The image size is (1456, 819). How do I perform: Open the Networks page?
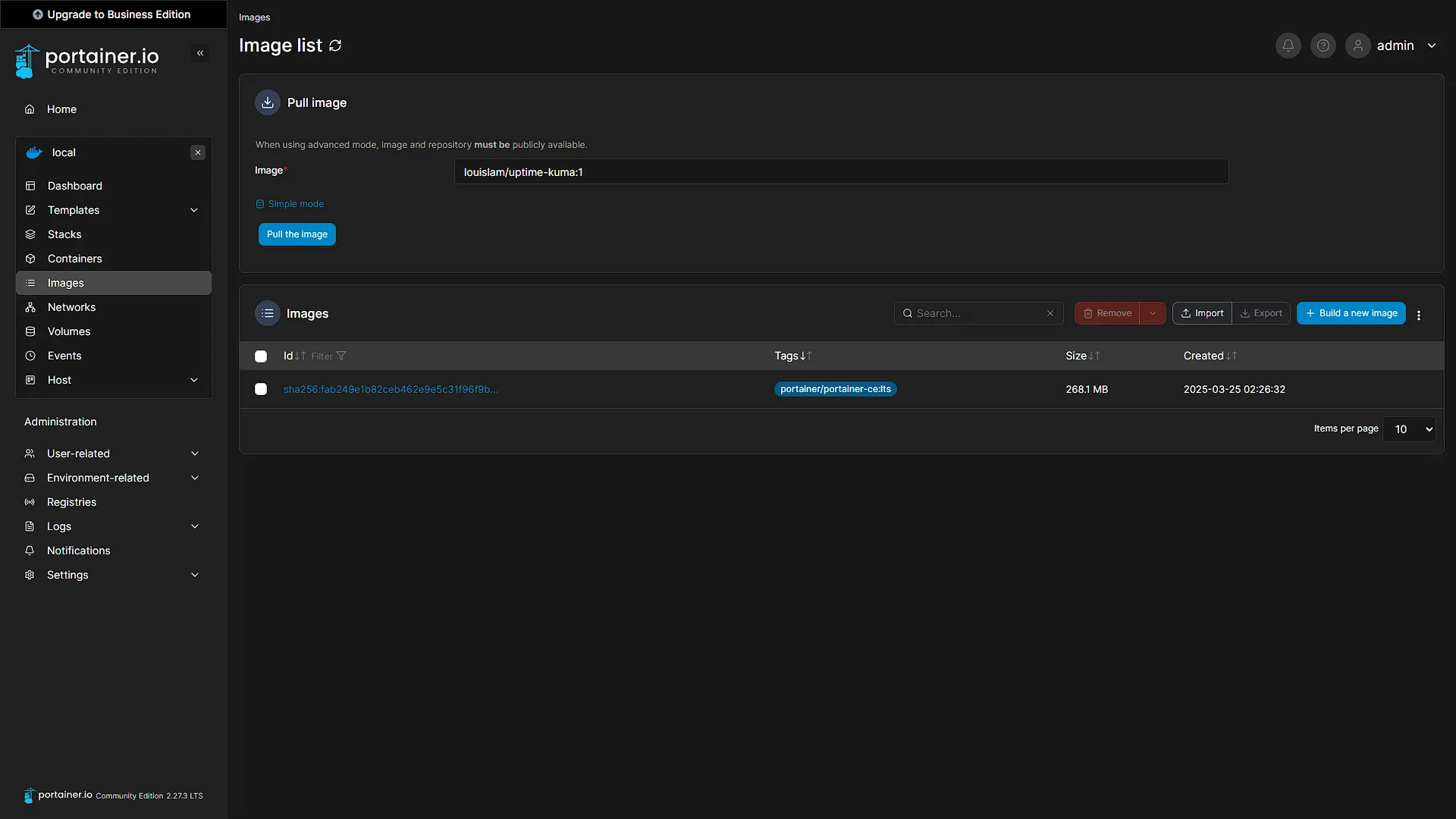coord(114,307)
